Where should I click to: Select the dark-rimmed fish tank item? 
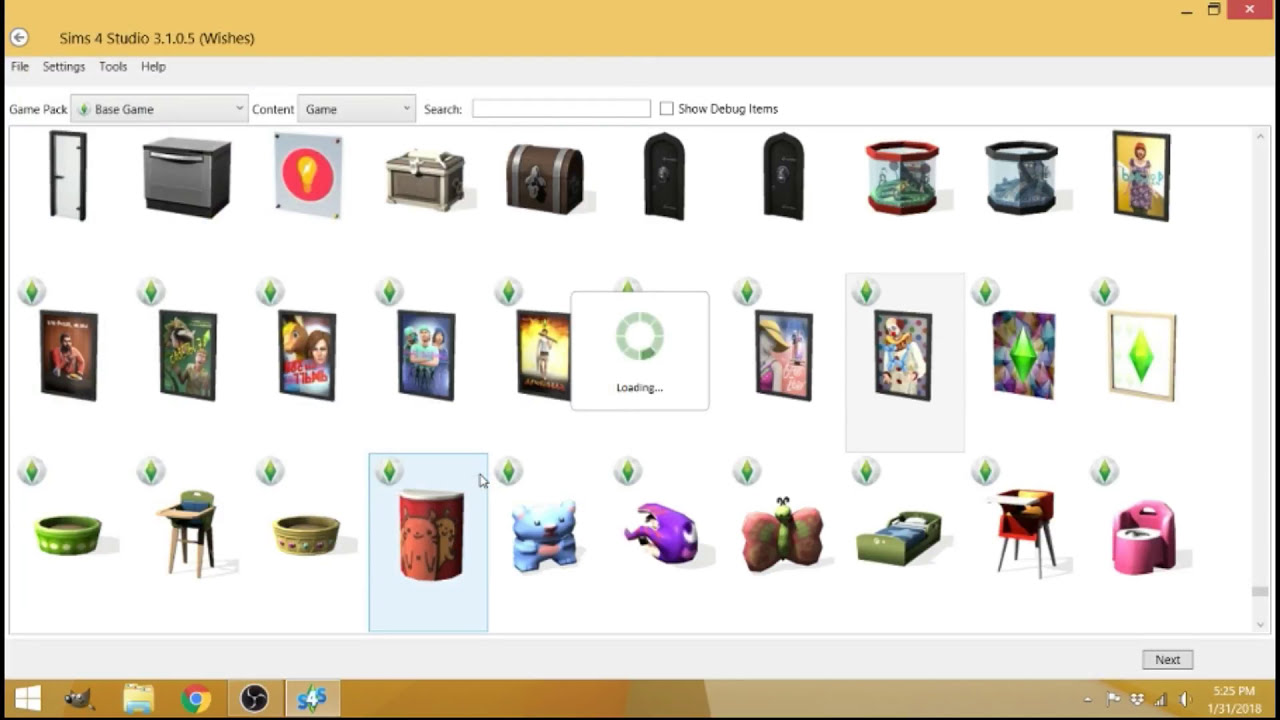(x=1022, y=177)
